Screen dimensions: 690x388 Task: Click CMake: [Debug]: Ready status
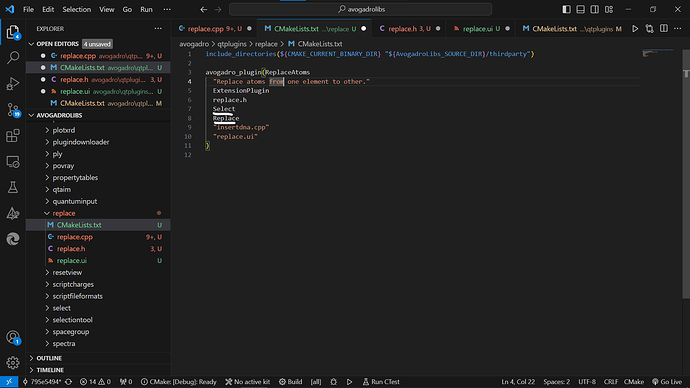click(x=179, y=382)
